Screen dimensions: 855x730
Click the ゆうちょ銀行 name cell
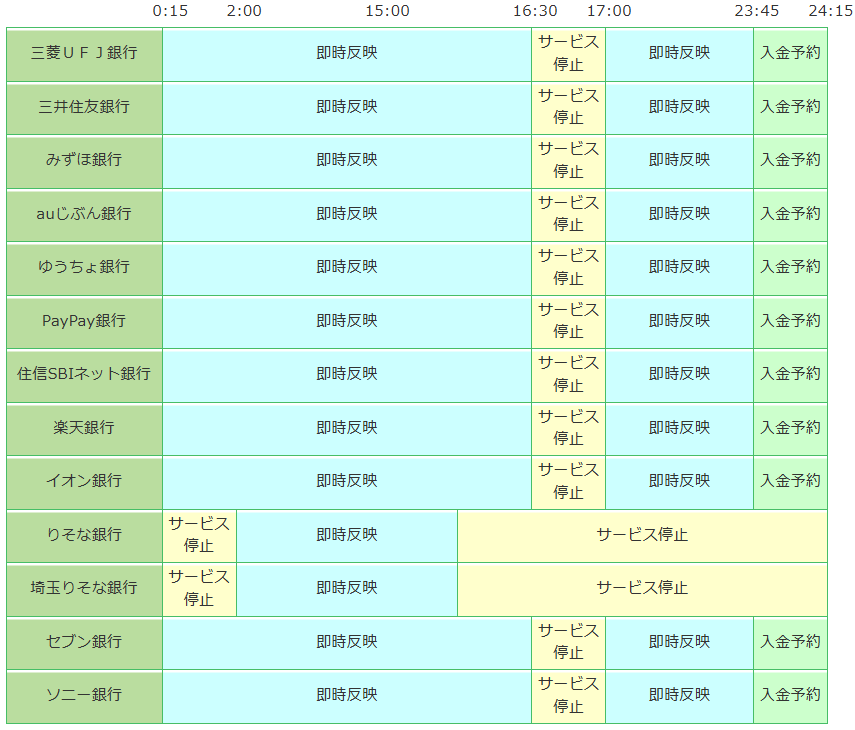pos(84,267)
